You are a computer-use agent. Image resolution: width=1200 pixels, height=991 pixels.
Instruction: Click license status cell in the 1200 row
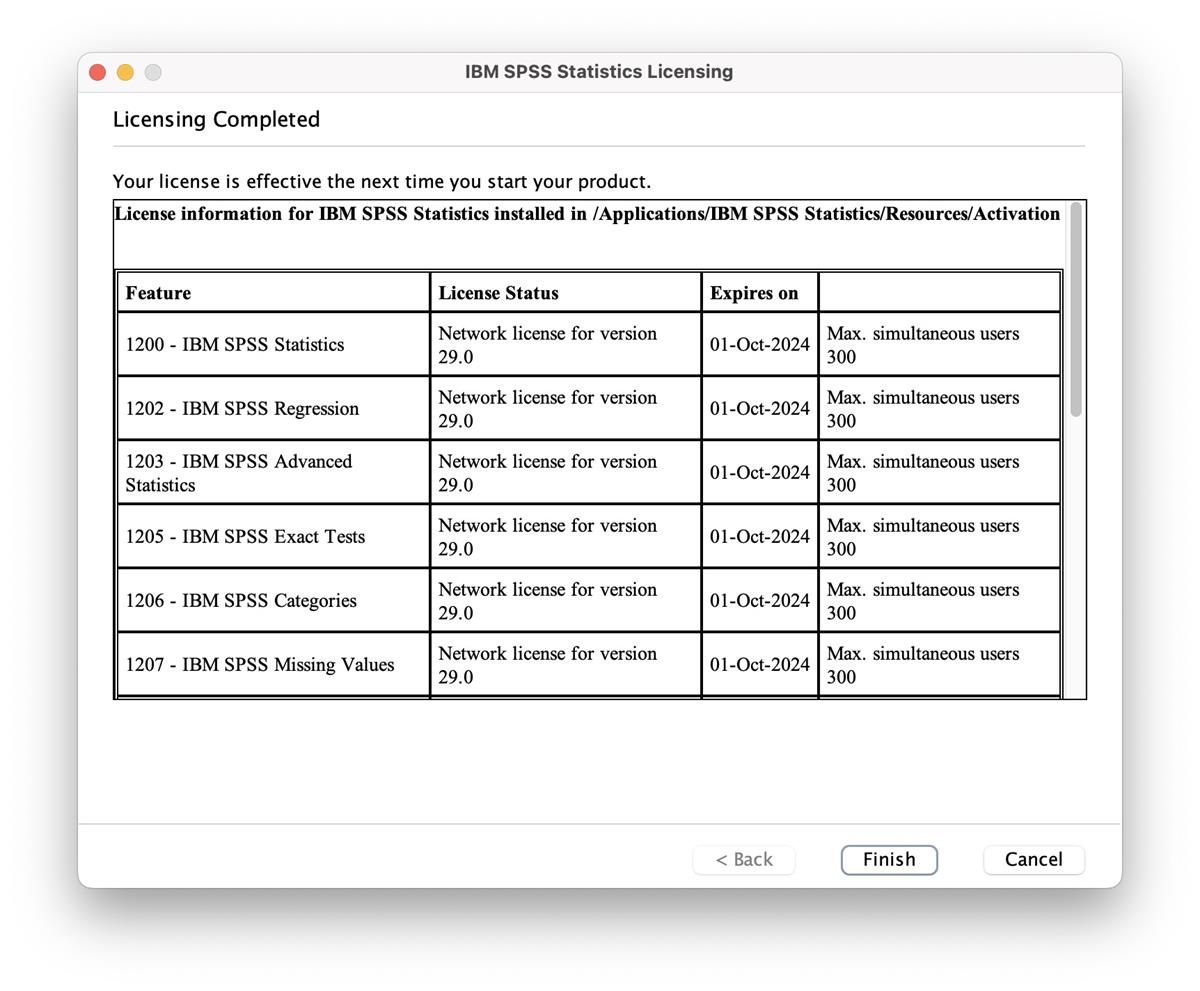(566, 344)
